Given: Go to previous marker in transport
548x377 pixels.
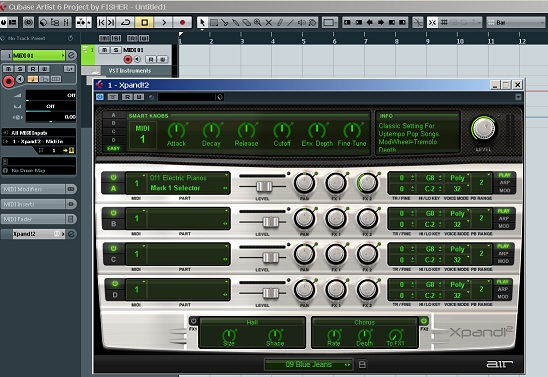Looking at the screenshot, I should (101, 23).
